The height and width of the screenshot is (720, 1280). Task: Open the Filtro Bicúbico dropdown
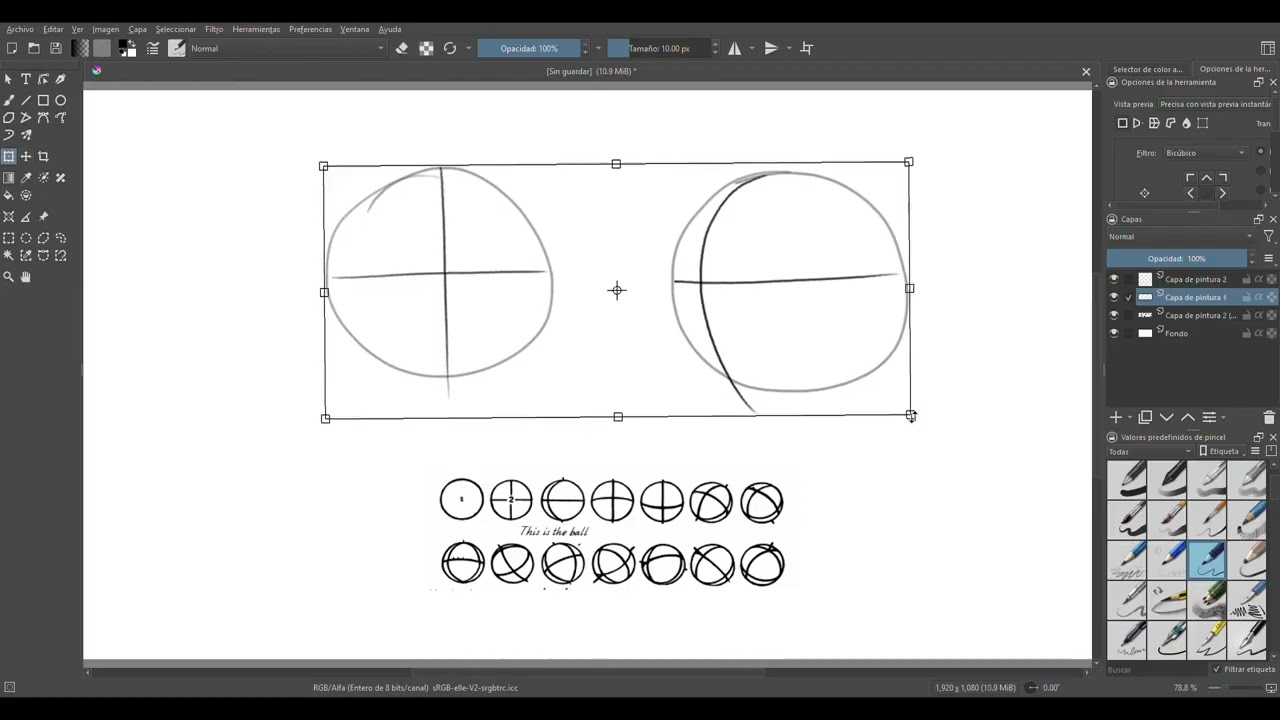coord(1205,153)
